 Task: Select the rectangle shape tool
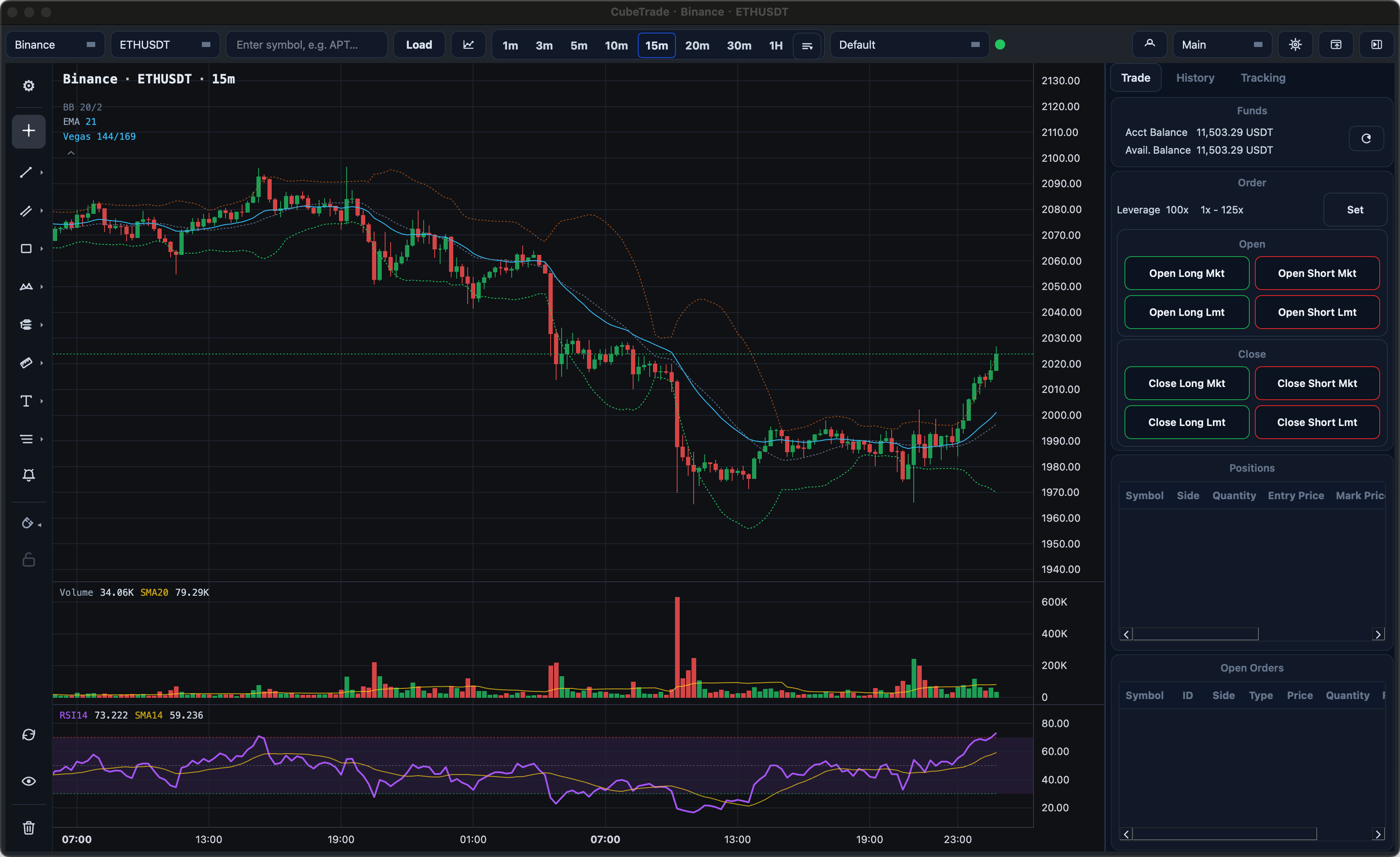[x=26, y=249]
